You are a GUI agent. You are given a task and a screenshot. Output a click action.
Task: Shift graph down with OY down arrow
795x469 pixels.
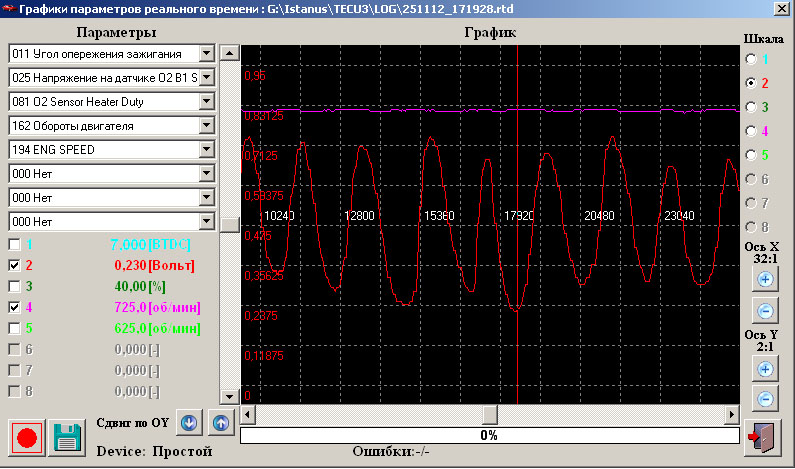click(188, 423)
